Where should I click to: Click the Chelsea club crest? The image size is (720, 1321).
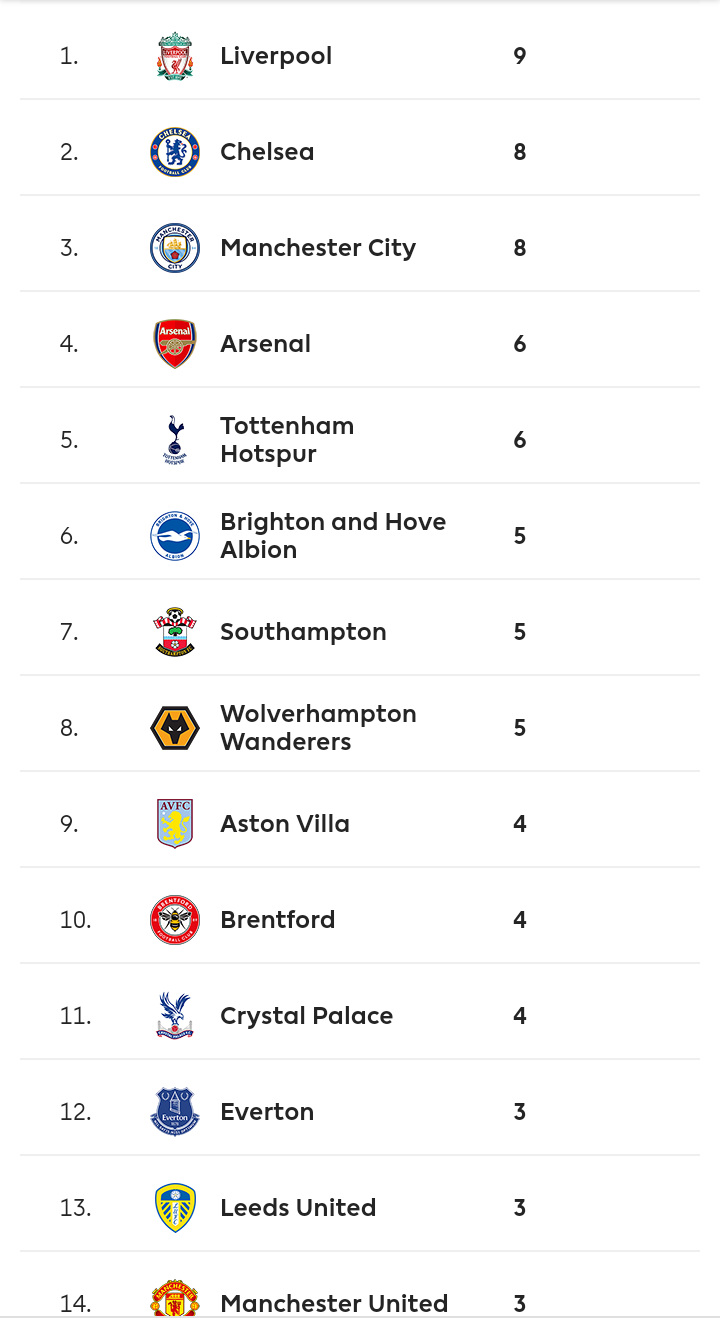[x=175, y=152]
